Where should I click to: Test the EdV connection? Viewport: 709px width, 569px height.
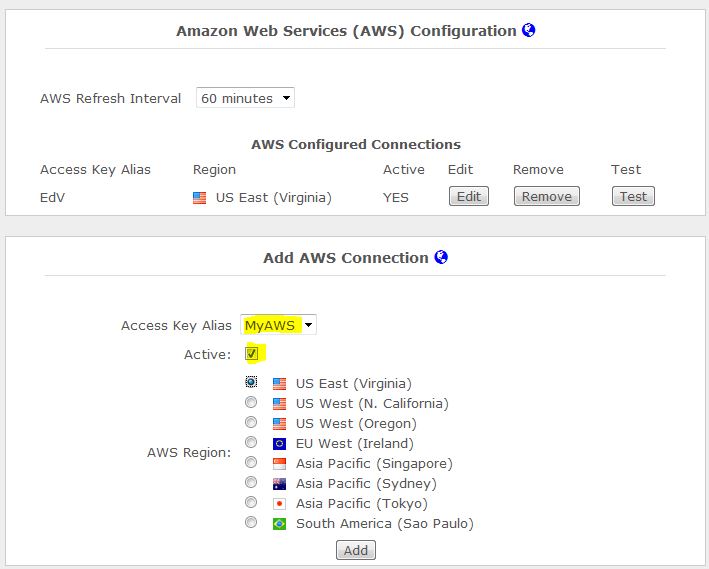point(633,196)
